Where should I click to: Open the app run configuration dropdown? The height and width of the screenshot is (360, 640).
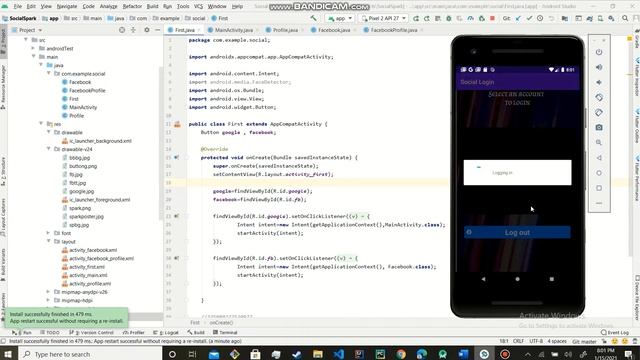coord(340,18)
